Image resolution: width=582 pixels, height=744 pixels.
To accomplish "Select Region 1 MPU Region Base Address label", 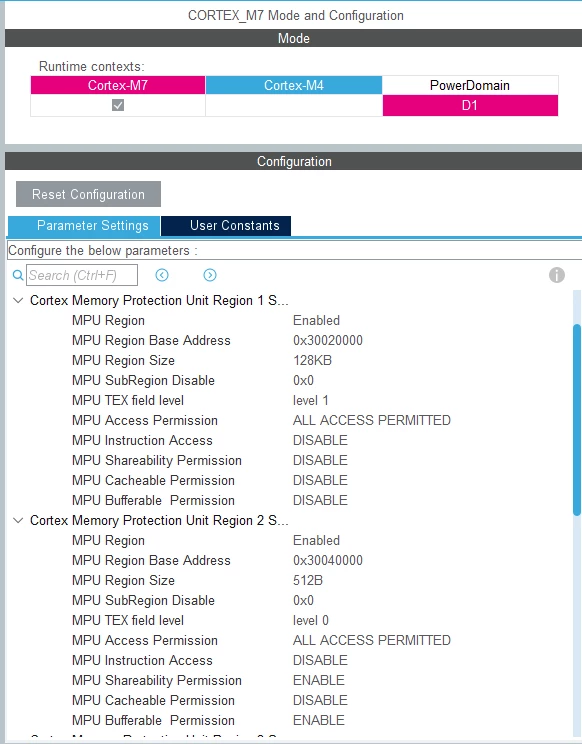I will [x=151, y=340].
